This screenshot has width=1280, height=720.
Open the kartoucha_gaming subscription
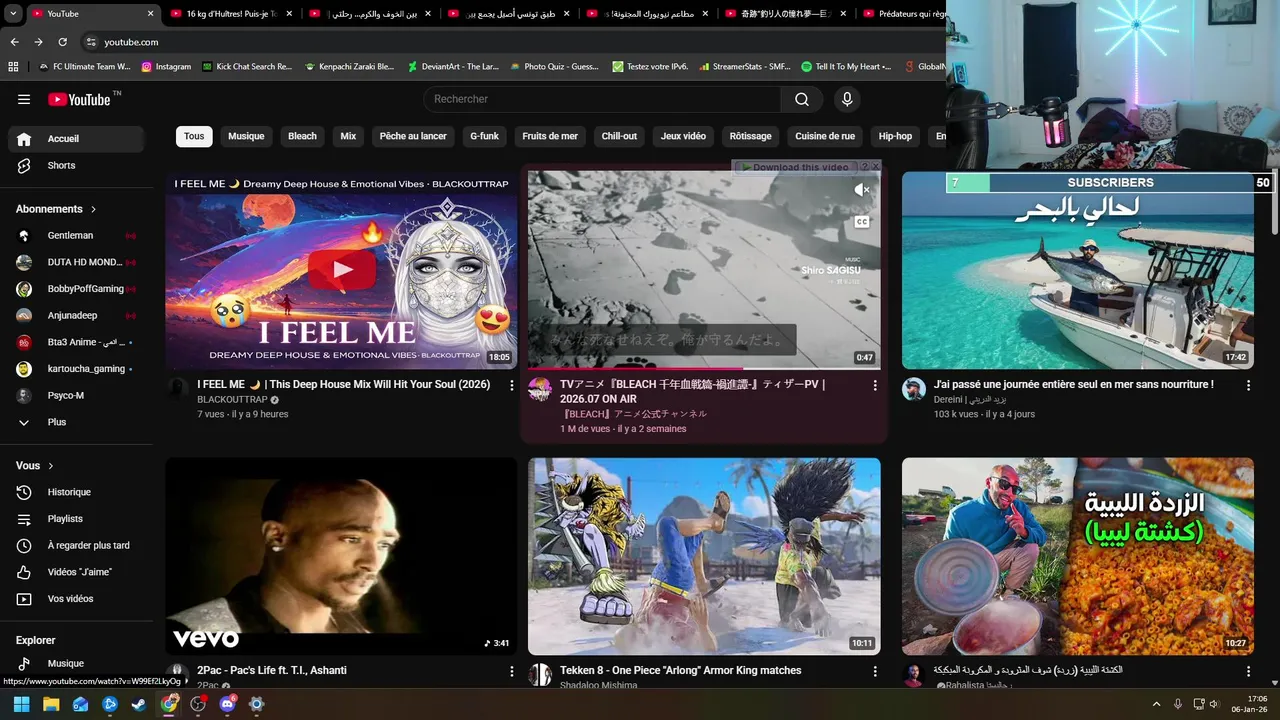(76, 369)
